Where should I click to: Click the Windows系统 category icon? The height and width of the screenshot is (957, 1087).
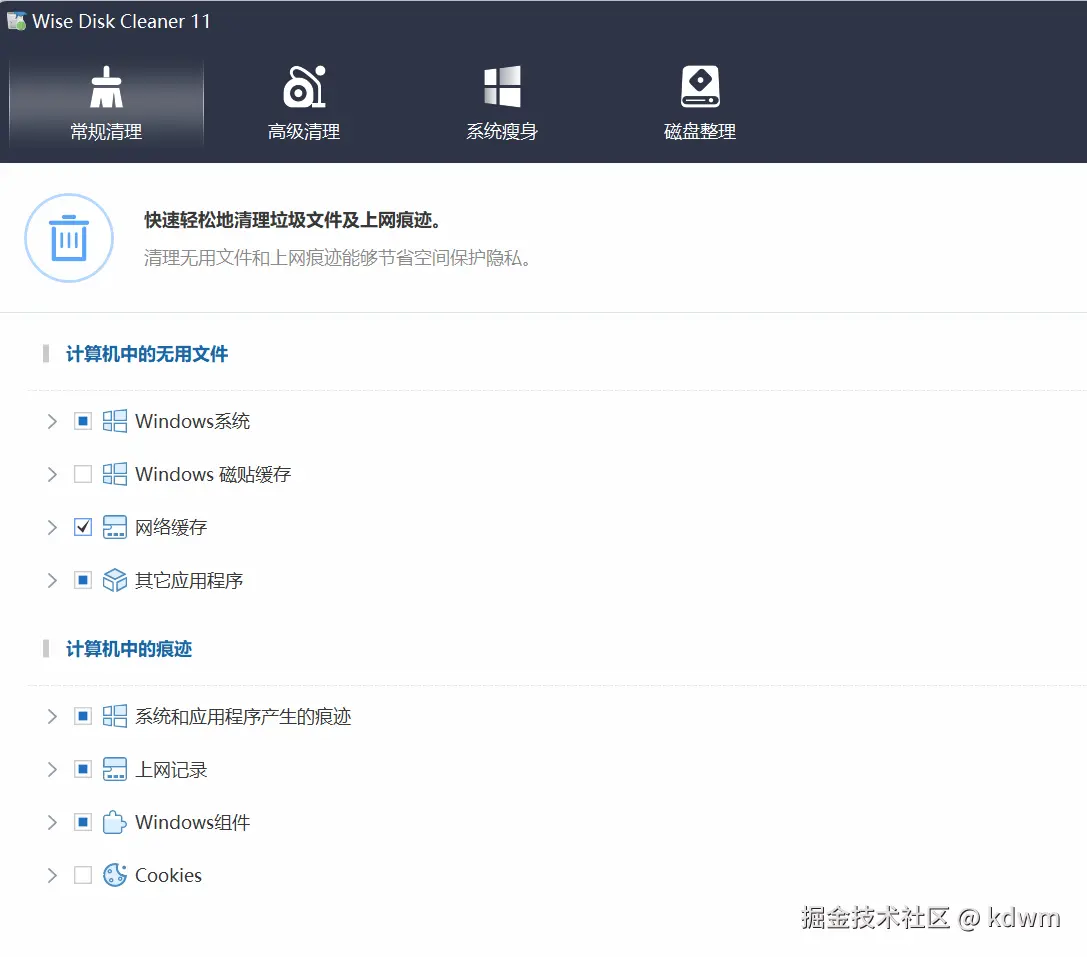114,421
